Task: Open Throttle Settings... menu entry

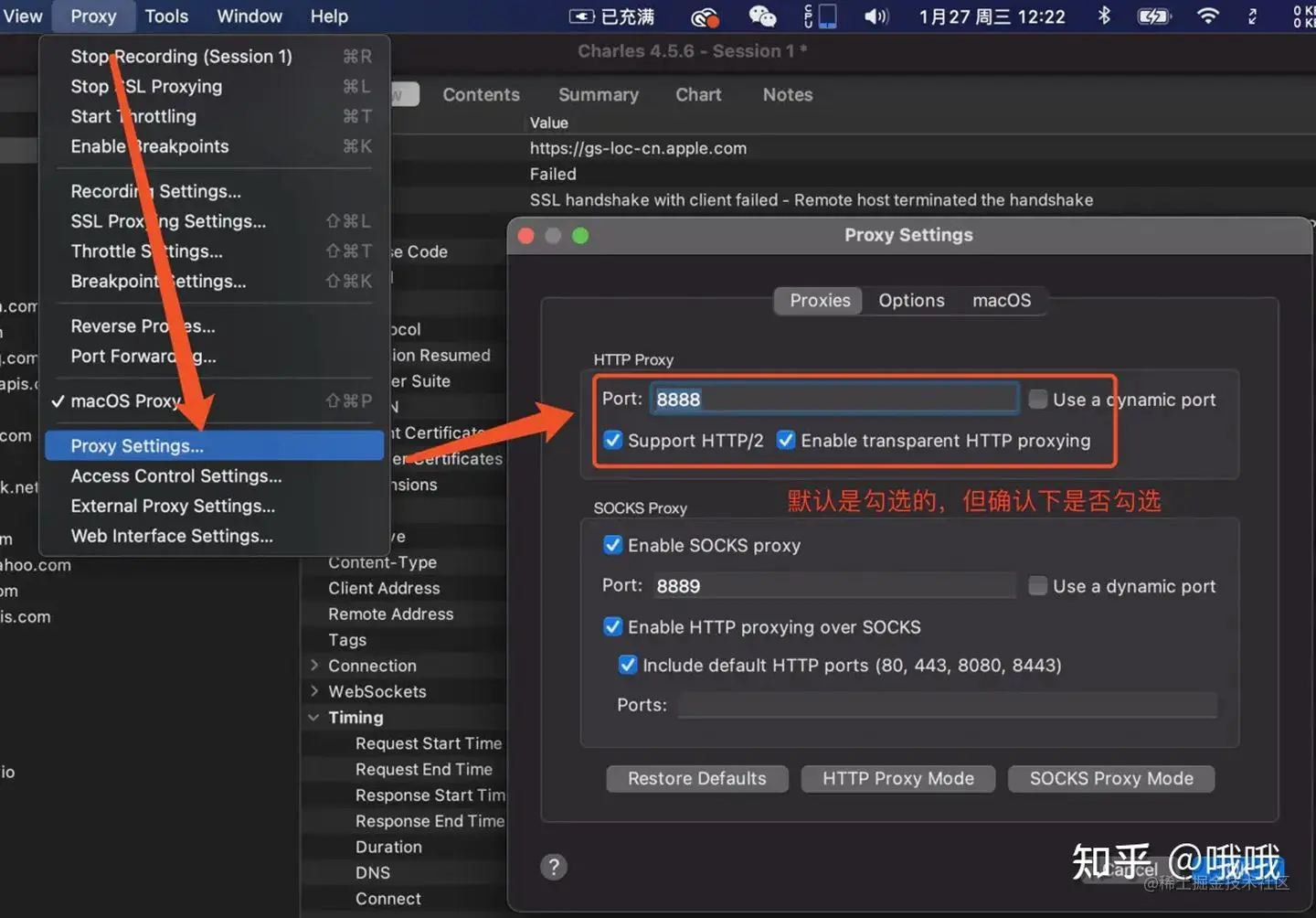Action: [x=215, y=251]
